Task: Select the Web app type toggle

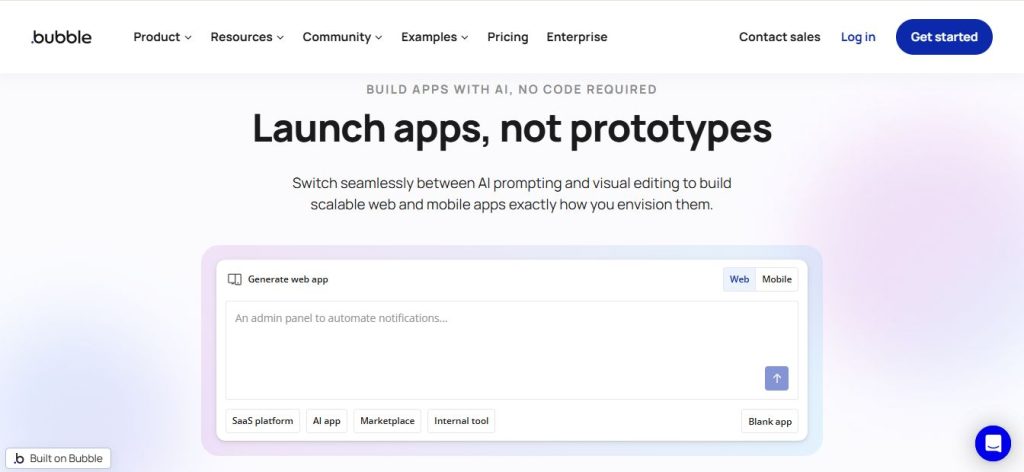Action: pos(739,279)
